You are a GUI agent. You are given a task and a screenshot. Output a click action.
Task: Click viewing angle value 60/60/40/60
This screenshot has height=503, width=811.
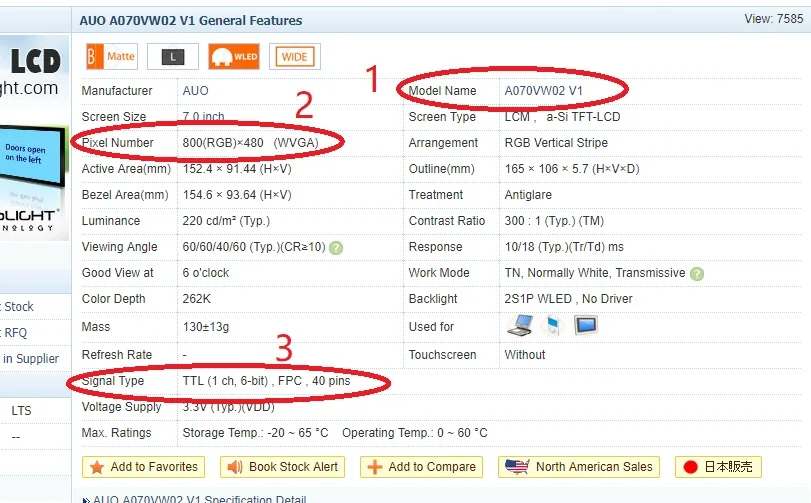tap(253, 247)
